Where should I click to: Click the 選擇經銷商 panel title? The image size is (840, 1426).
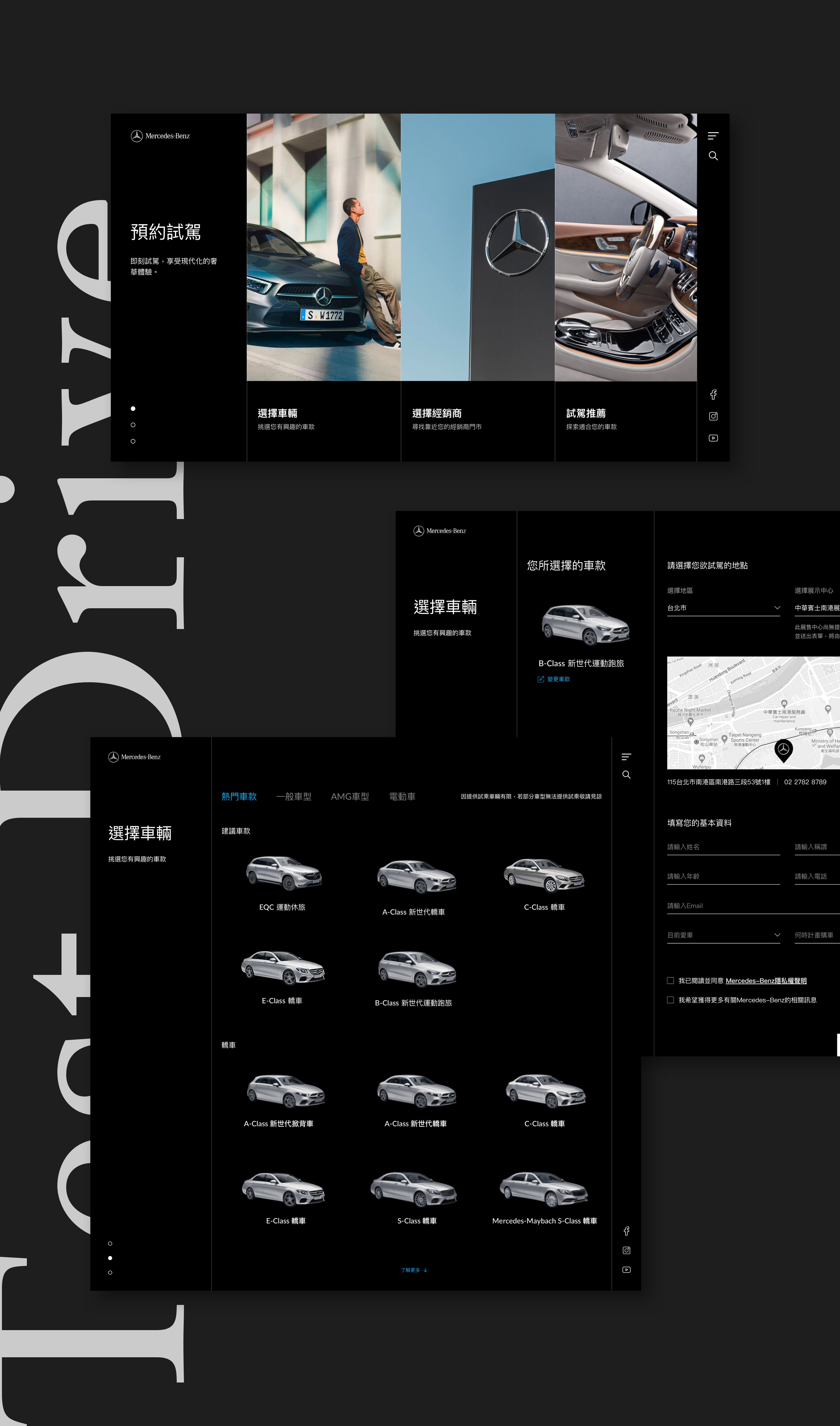[x=436, y=413]
